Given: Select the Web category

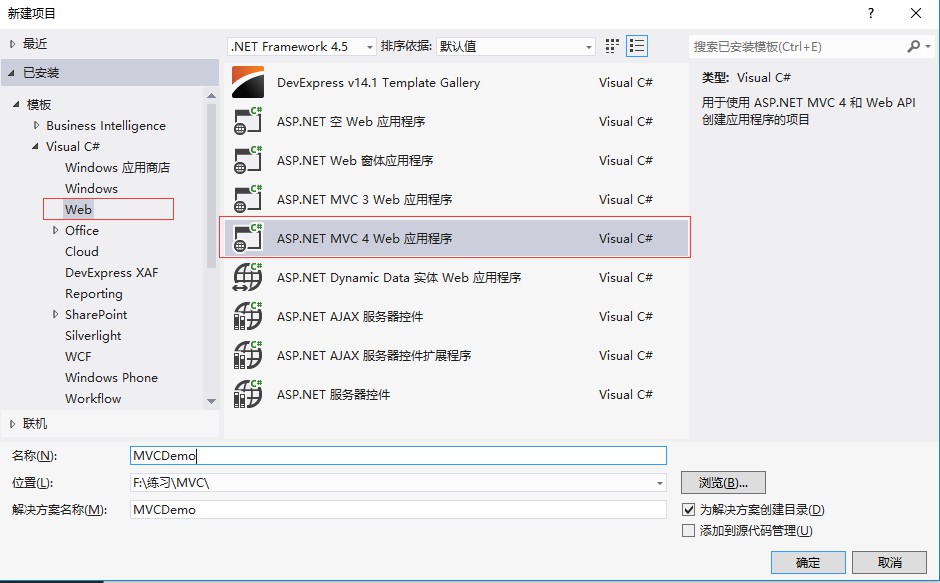Looking at the screenshot, I should pos(79,209).
